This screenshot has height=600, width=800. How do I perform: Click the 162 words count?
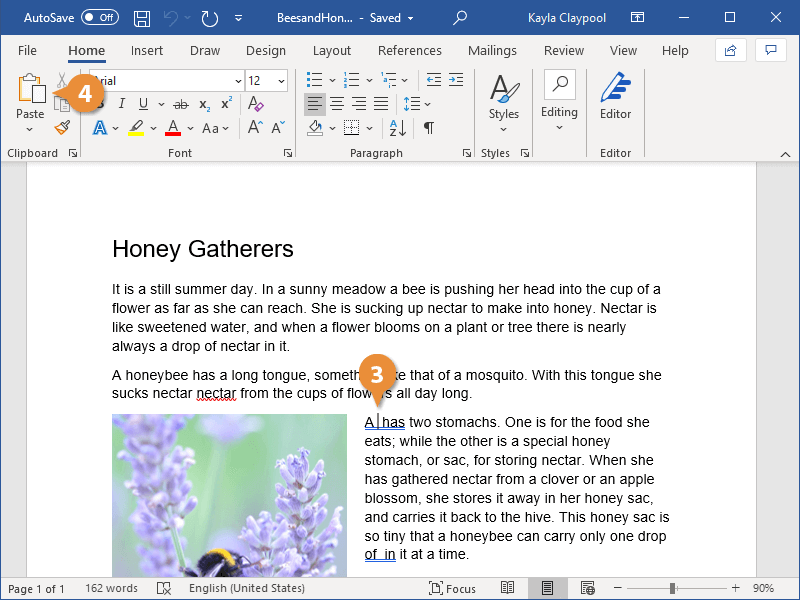[111, 588]
